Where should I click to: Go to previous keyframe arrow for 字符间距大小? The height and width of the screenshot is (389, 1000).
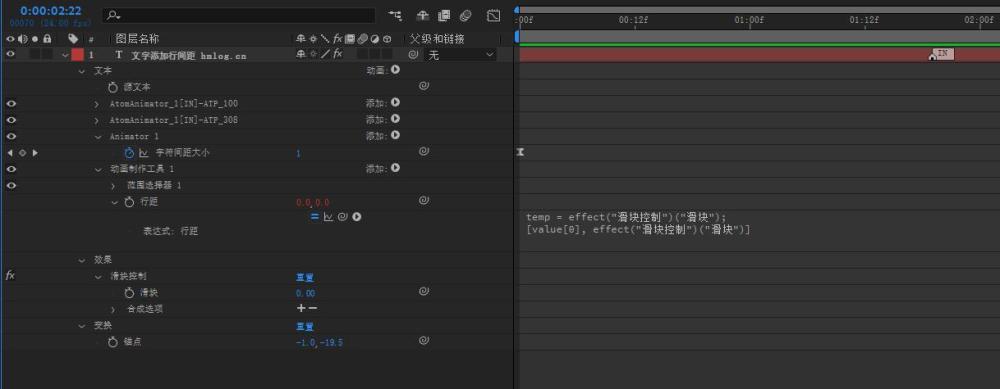point(10,153)
